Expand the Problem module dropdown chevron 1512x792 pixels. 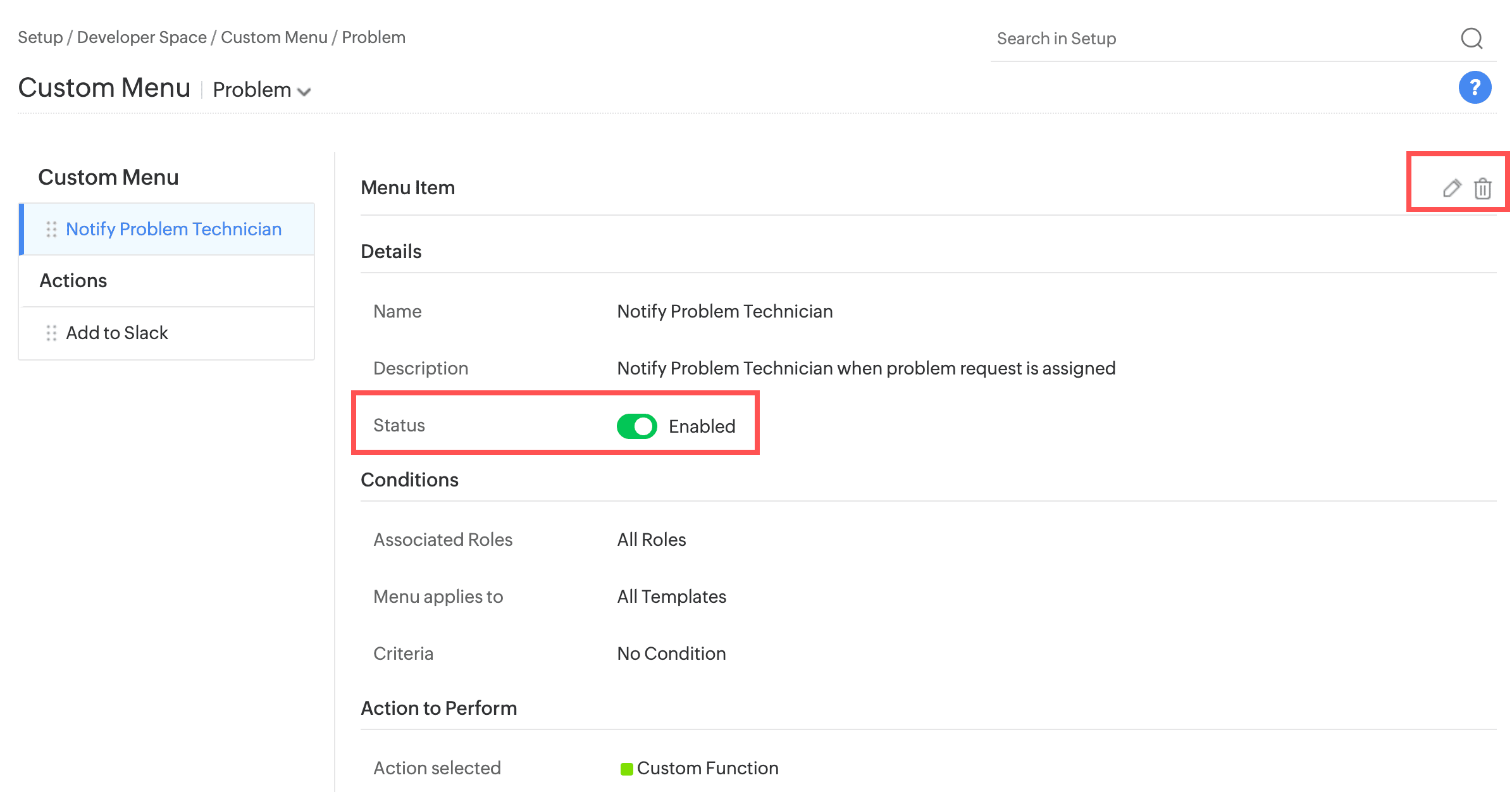[x=304, y=92]
